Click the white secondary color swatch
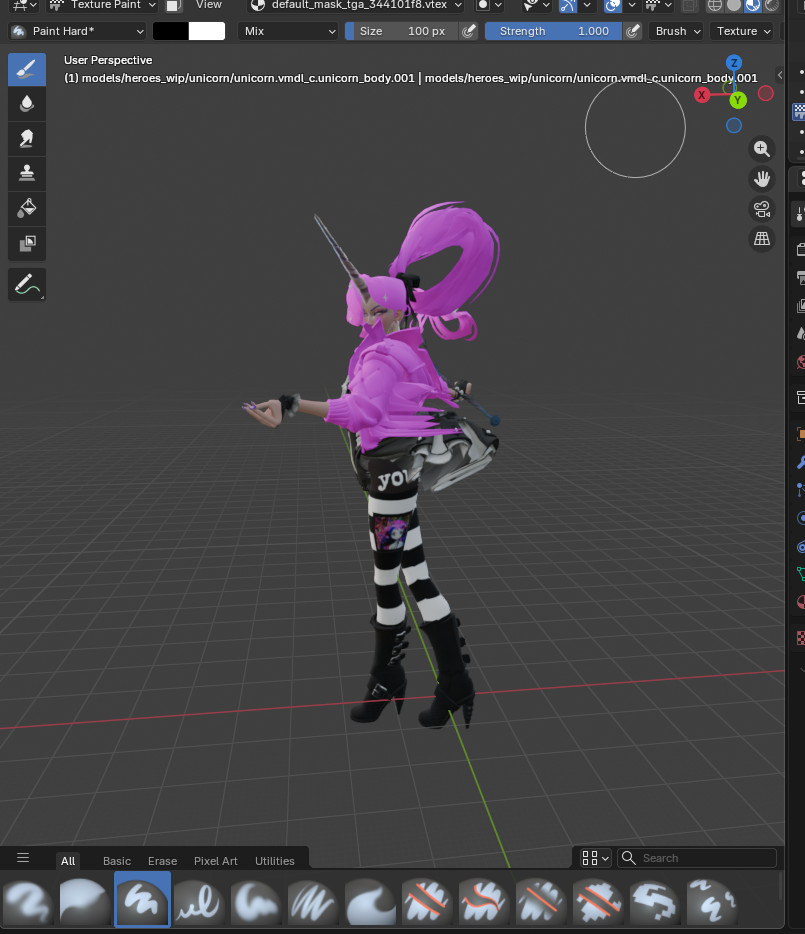This screenshot has width=805, height=934. click(x=207, y=31)
